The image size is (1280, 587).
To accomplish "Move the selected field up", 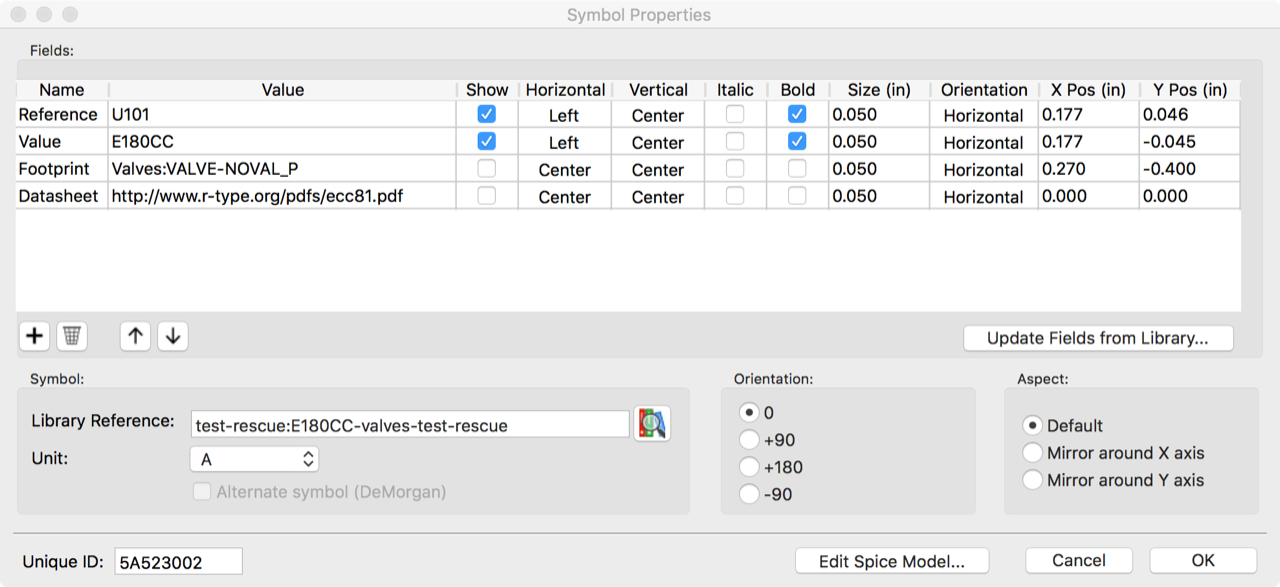I will point(135,336).
